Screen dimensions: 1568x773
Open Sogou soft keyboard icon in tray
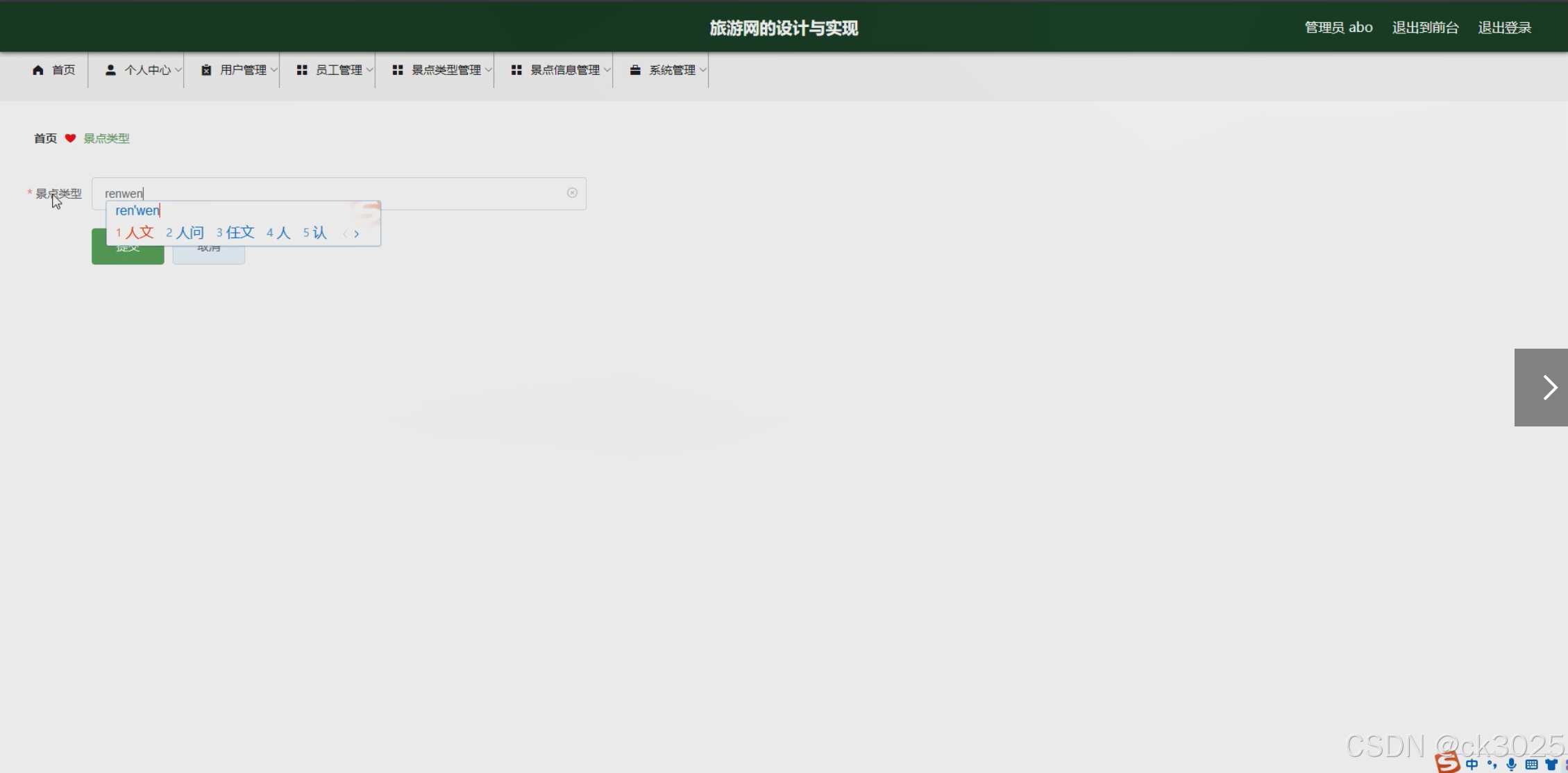[1531, 765]
